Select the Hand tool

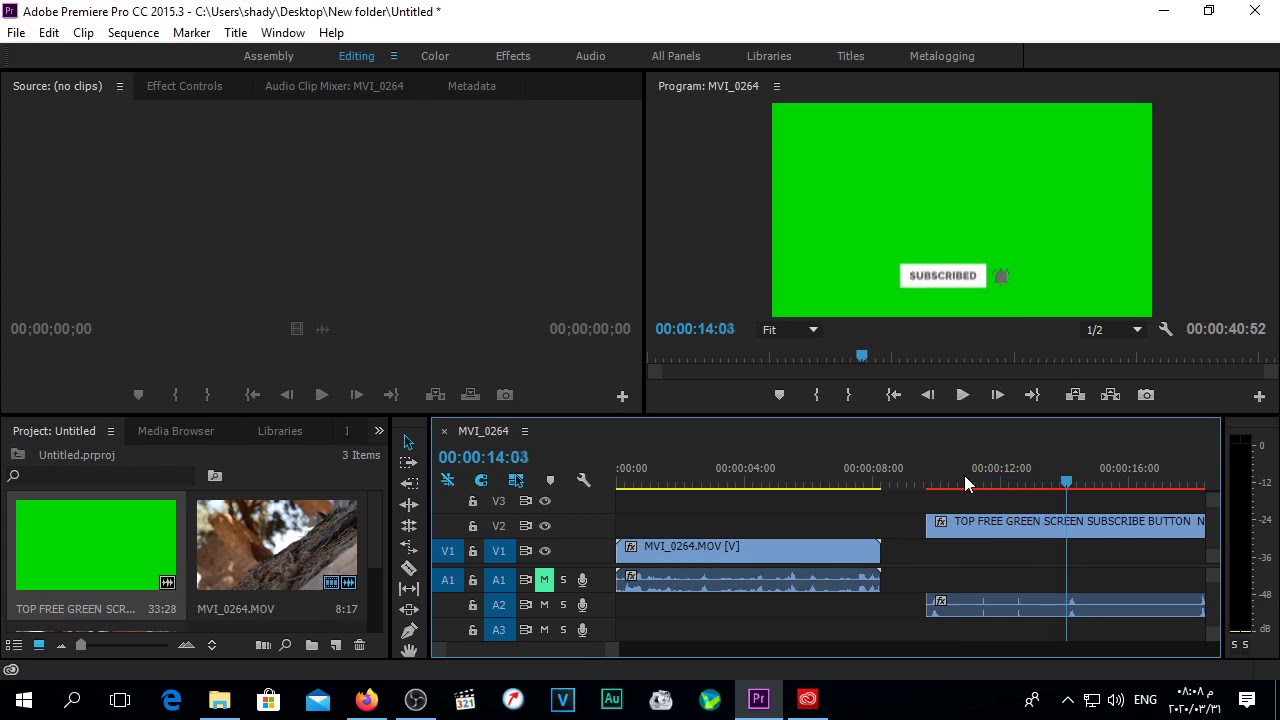point(408,651)
